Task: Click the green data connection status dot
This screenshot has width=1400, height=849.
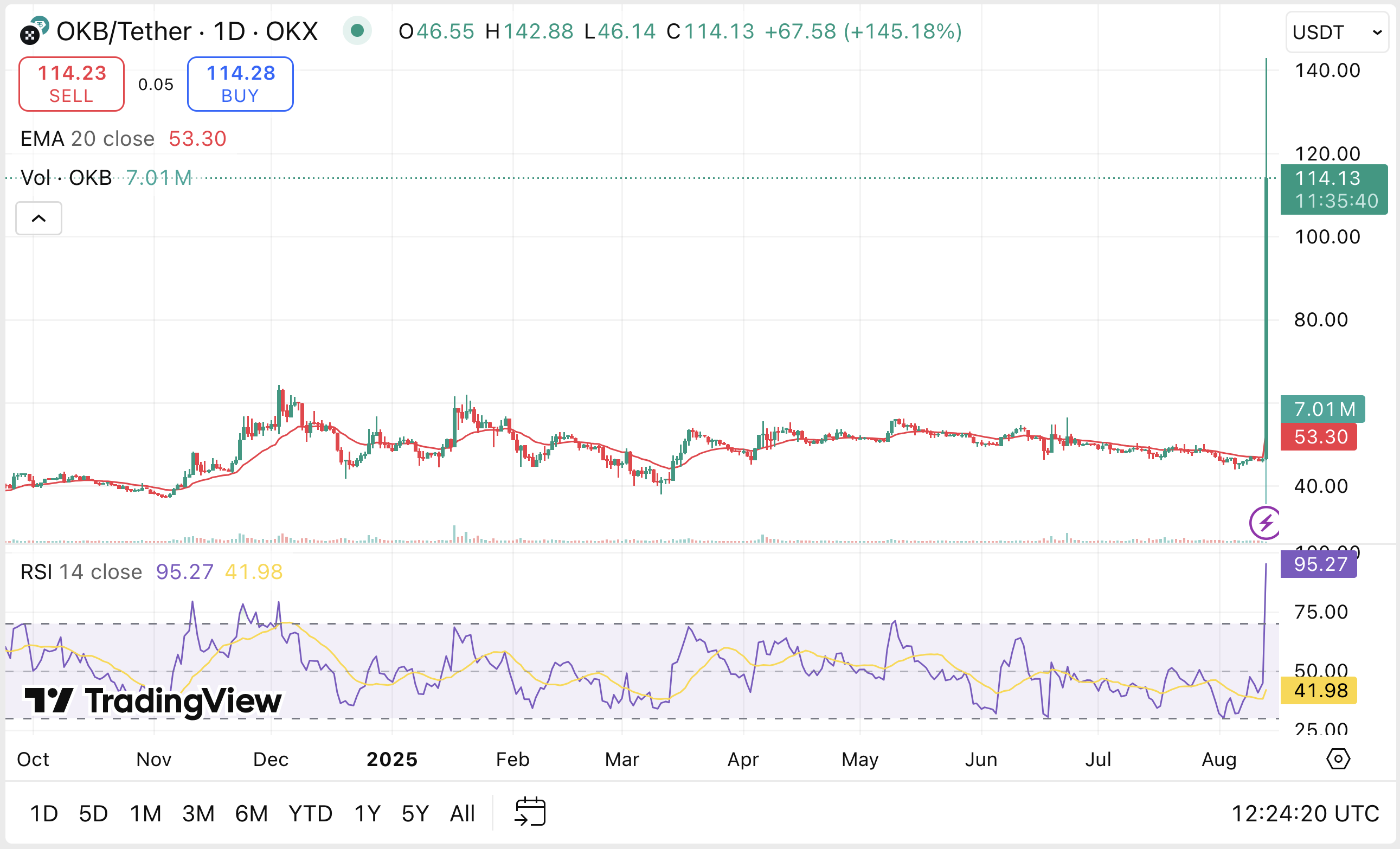Action: pos(357,31)
